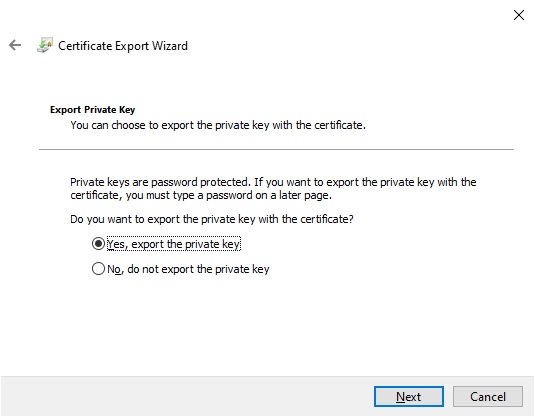Click the Certificate Export Wizard title text

coord(123,46)
